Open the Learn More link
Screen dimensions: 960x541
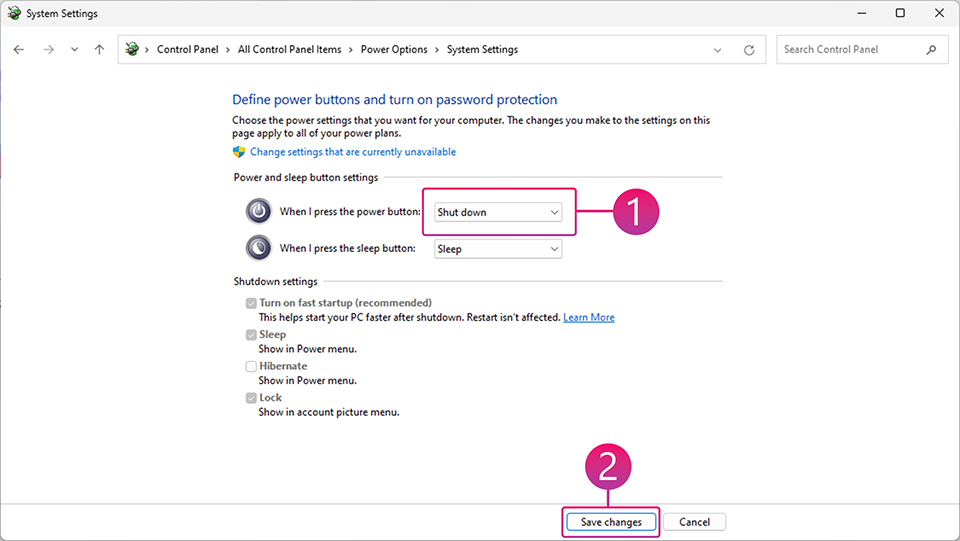588,317
